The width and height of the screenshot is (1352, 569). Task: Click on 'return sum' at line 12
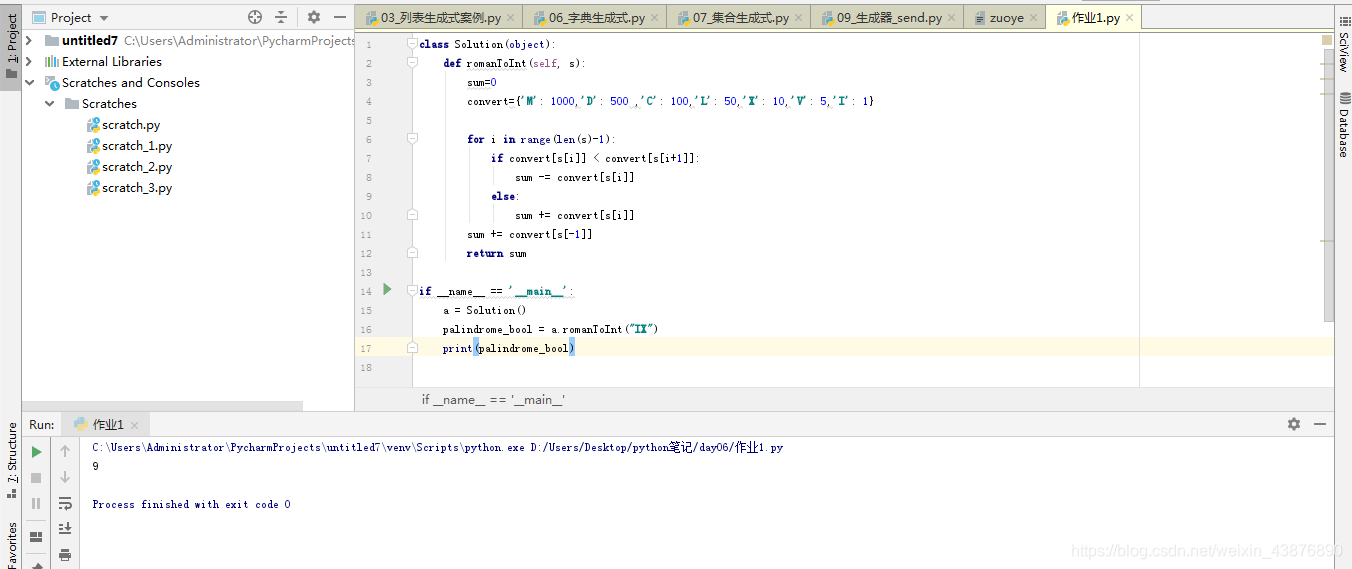(x=496, y=253)
